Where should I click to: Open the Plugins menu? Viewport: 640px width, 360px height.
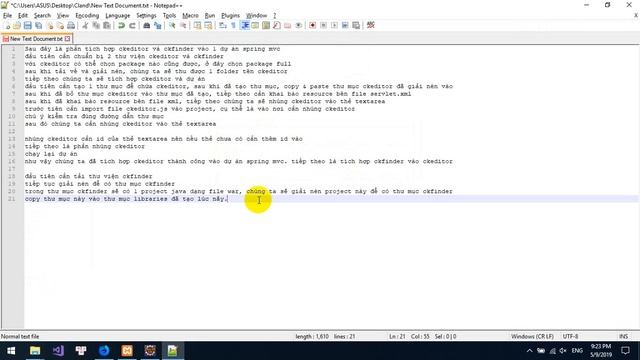[x=230, y=16]
